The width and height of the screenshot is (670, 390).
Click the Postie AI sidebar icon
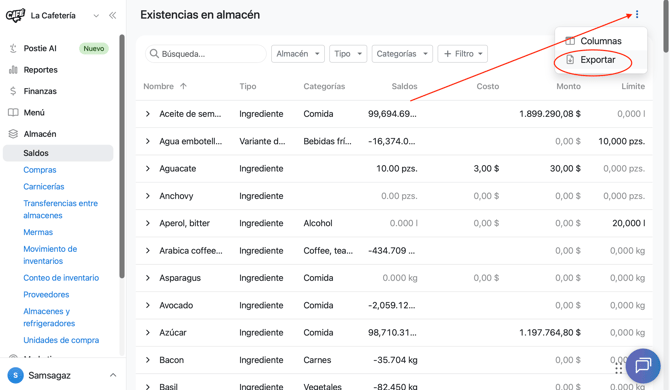click(13, 48)
